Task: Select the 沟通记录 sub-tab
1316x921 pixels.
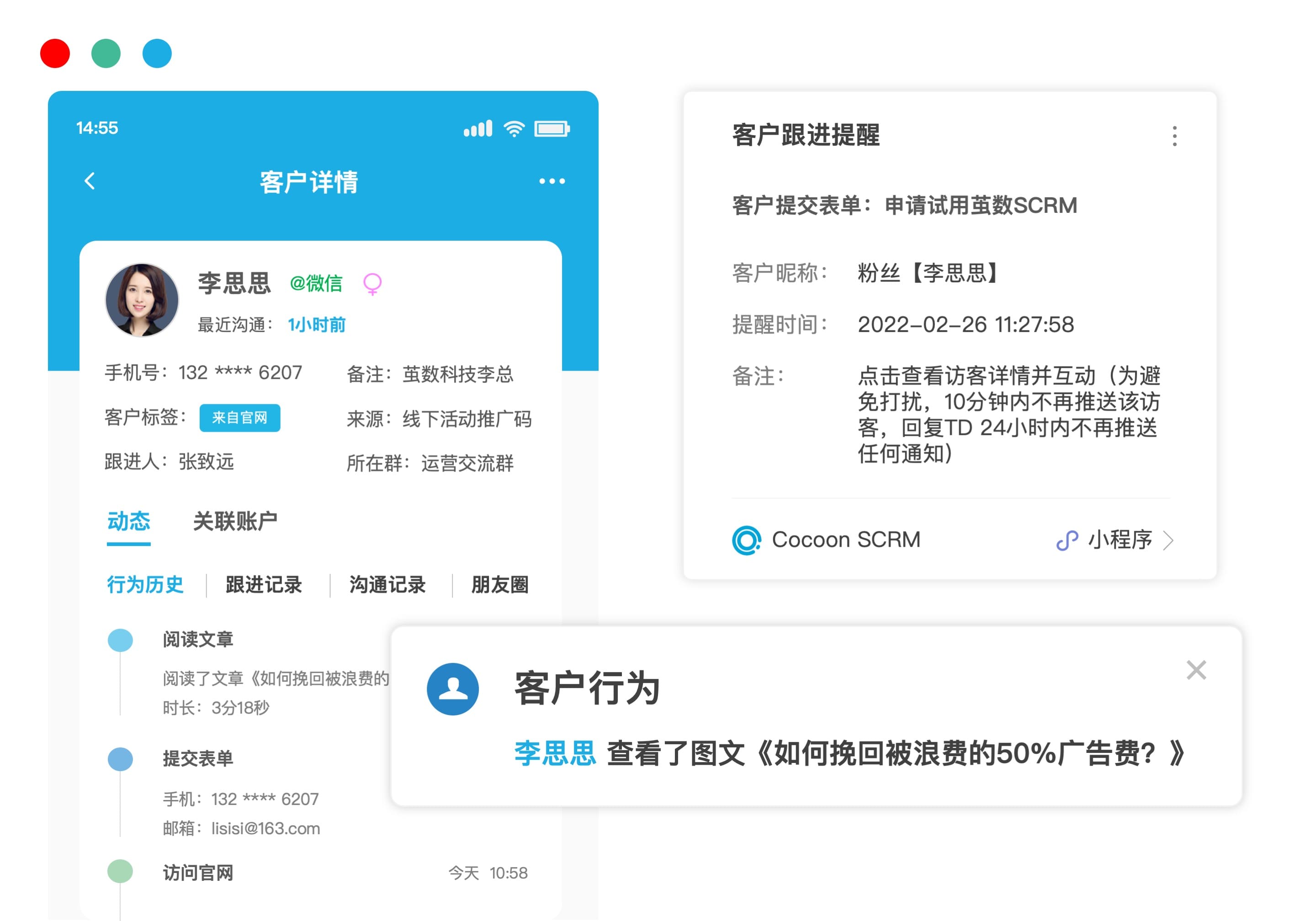Action: click(x=387, y=585)
